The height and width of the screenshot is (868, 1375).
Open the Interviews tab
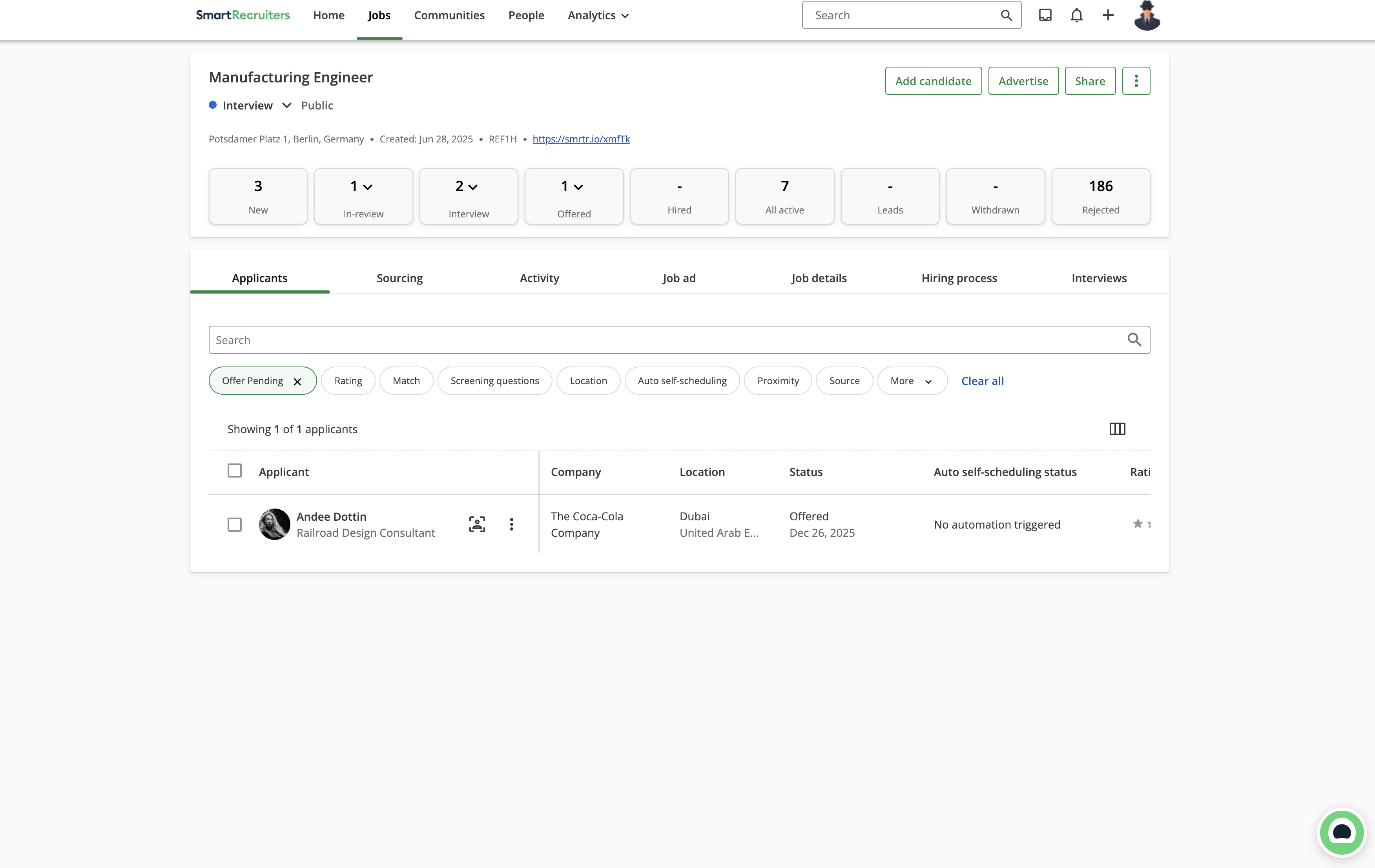(1099, 279)
